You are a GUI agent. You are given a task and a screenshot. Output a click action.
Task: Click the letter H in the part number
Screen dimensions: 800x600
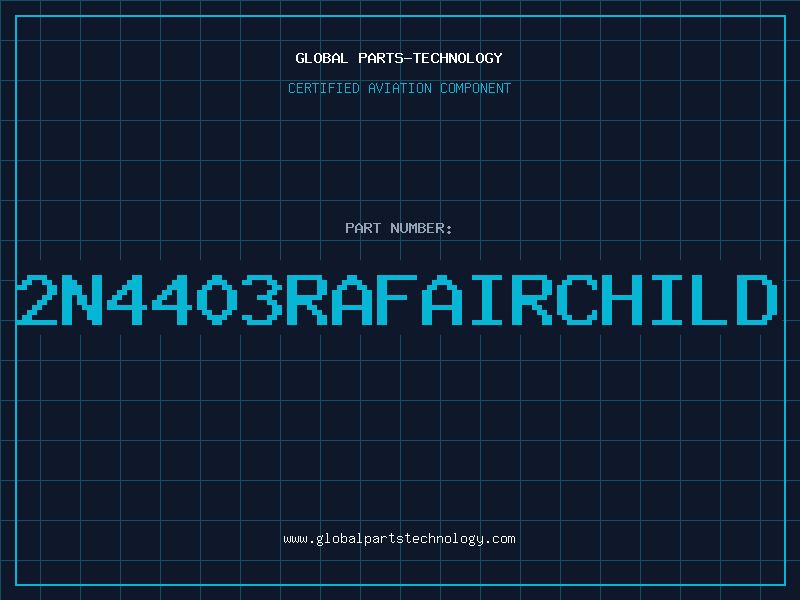coord(621,300)
